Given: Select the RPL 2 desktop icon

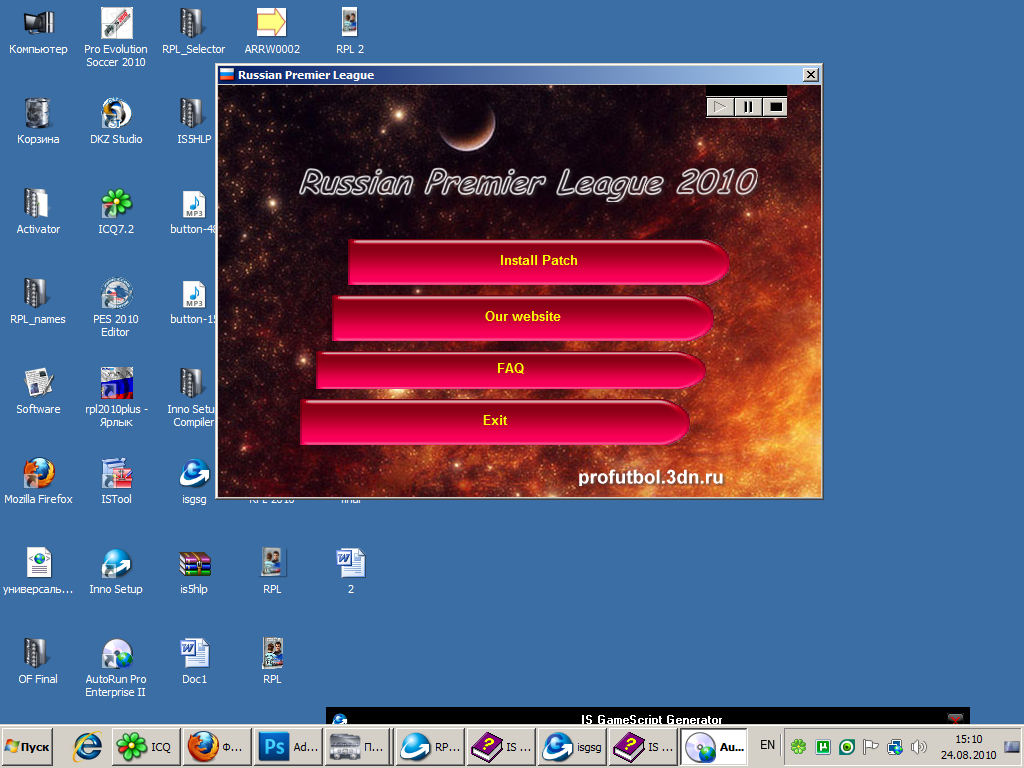Looking at the screenshot, I should [x=350, y=31].
